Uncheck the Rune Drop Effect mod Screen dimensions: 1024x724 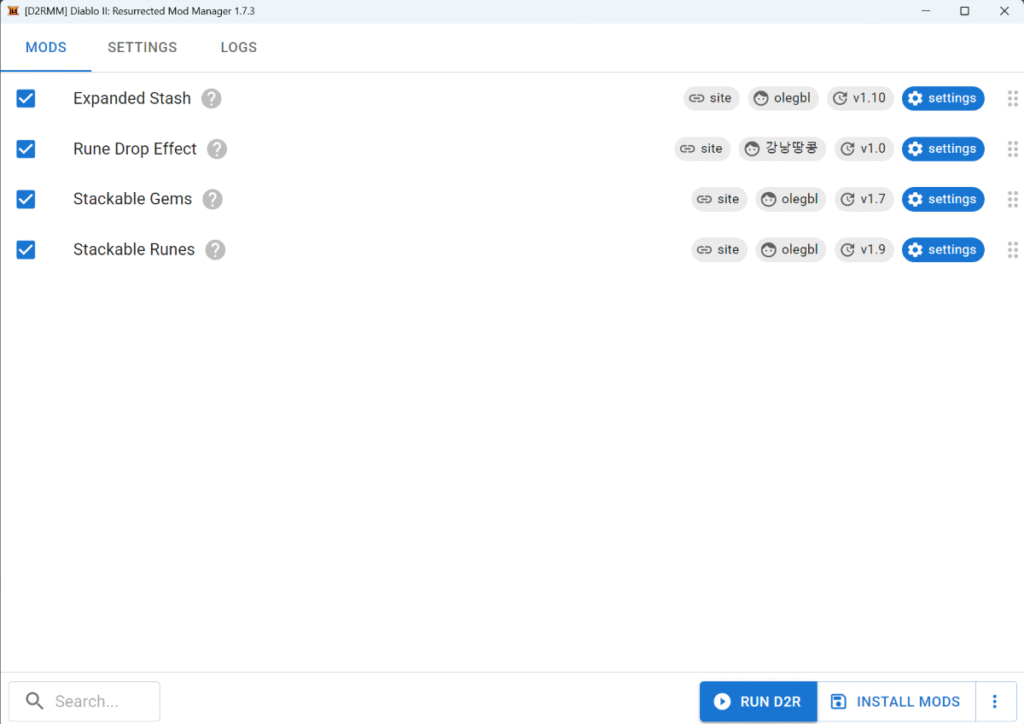(26, 149)
